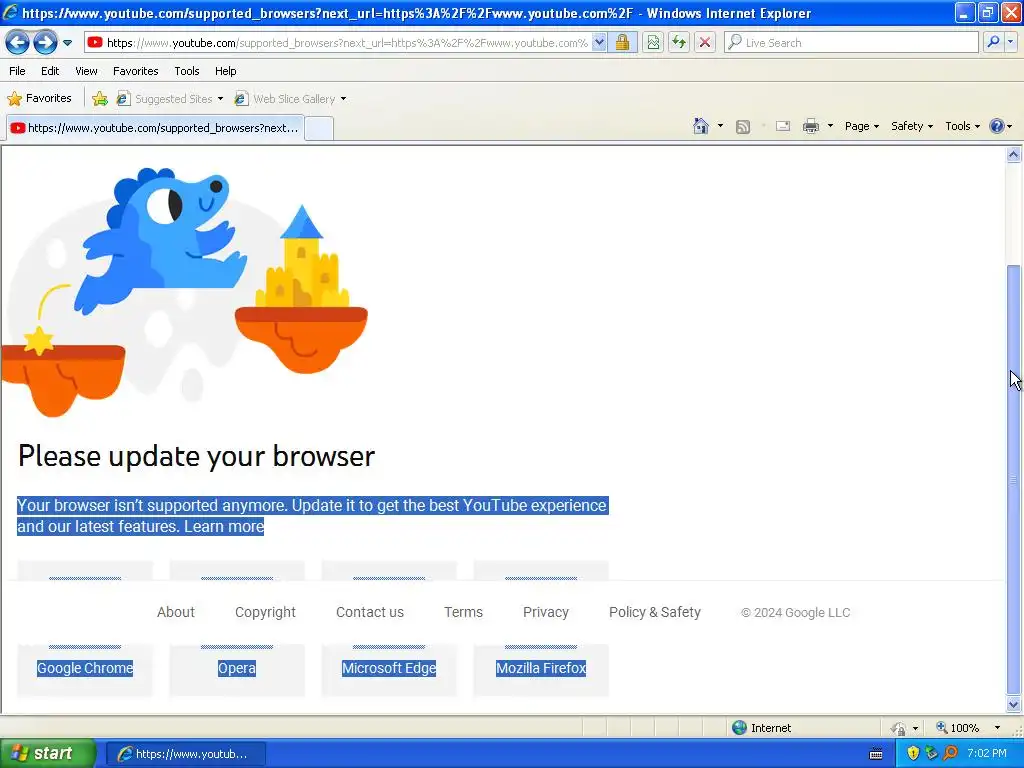Click the vertical scrollbar down arrow
The width and height of the screenshot is (1024, 768).
pos(1014,704)
